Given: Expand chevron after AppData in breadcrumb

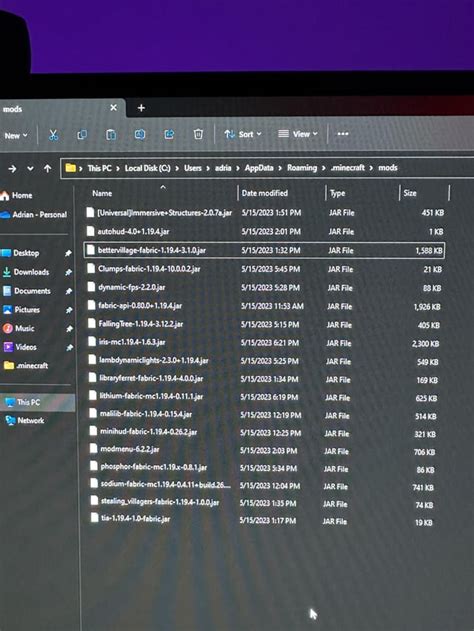Looking at the screenshot, I should click(280, 168).
